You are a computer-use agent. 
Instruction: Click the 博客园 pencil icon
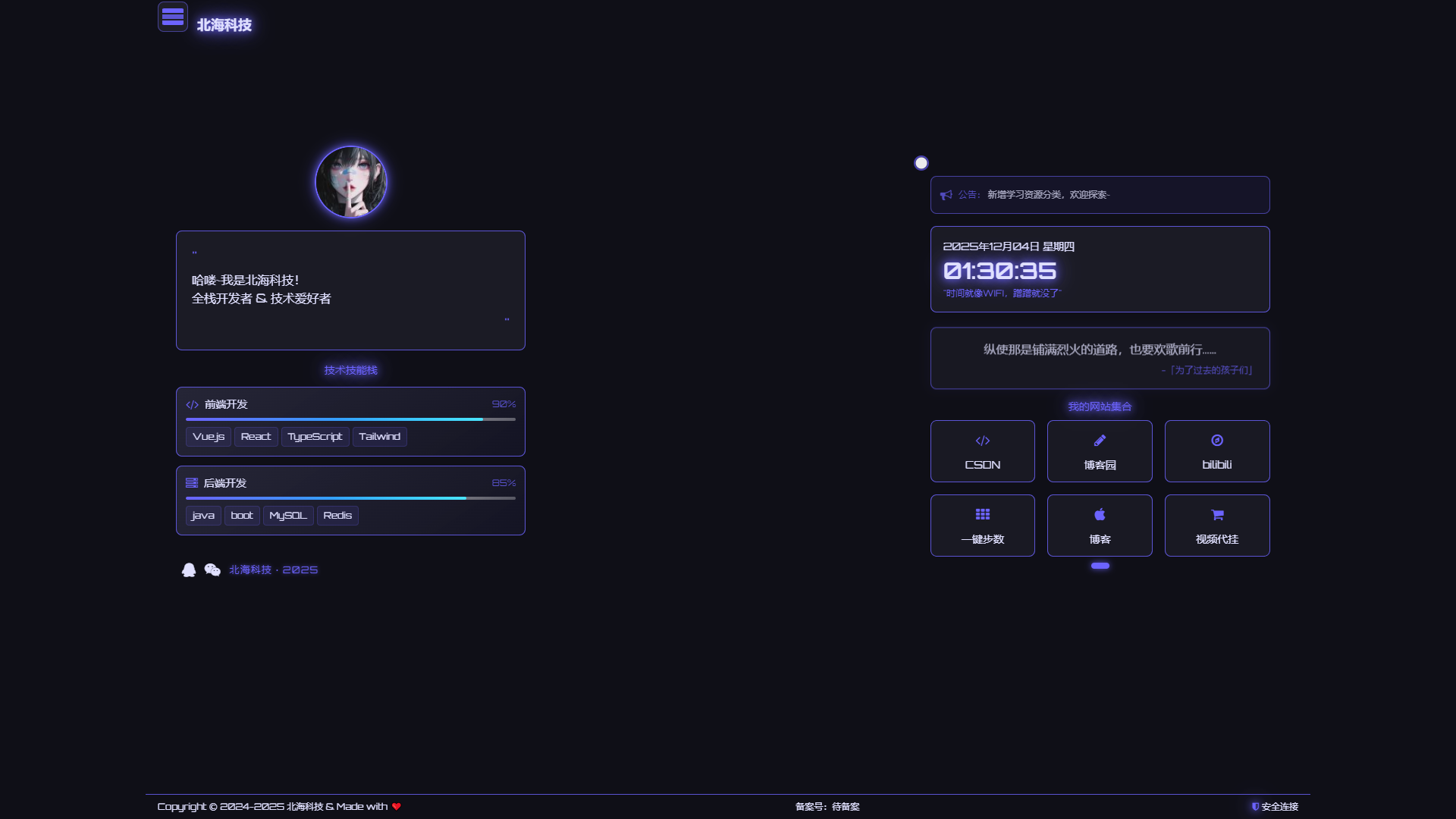coord(1100,441)
